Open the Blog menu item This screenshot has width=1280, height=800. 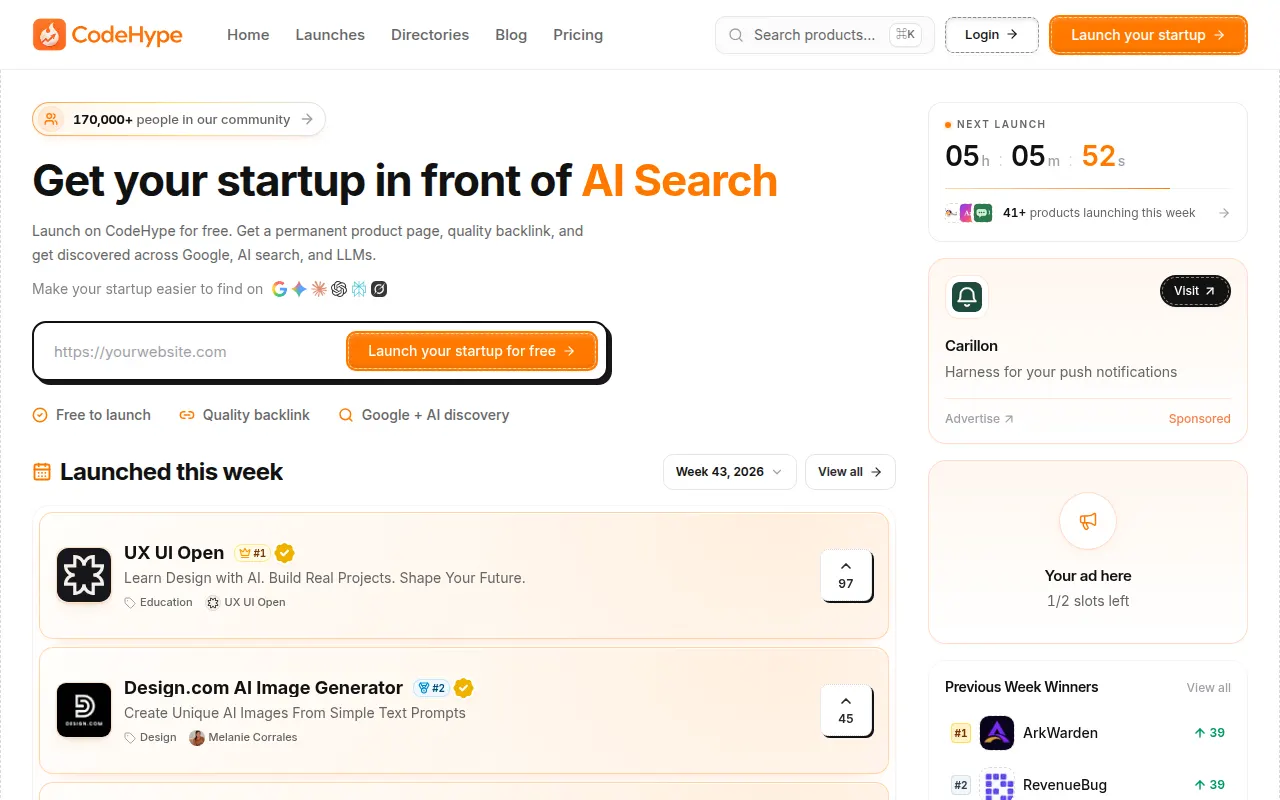(511, 35)
